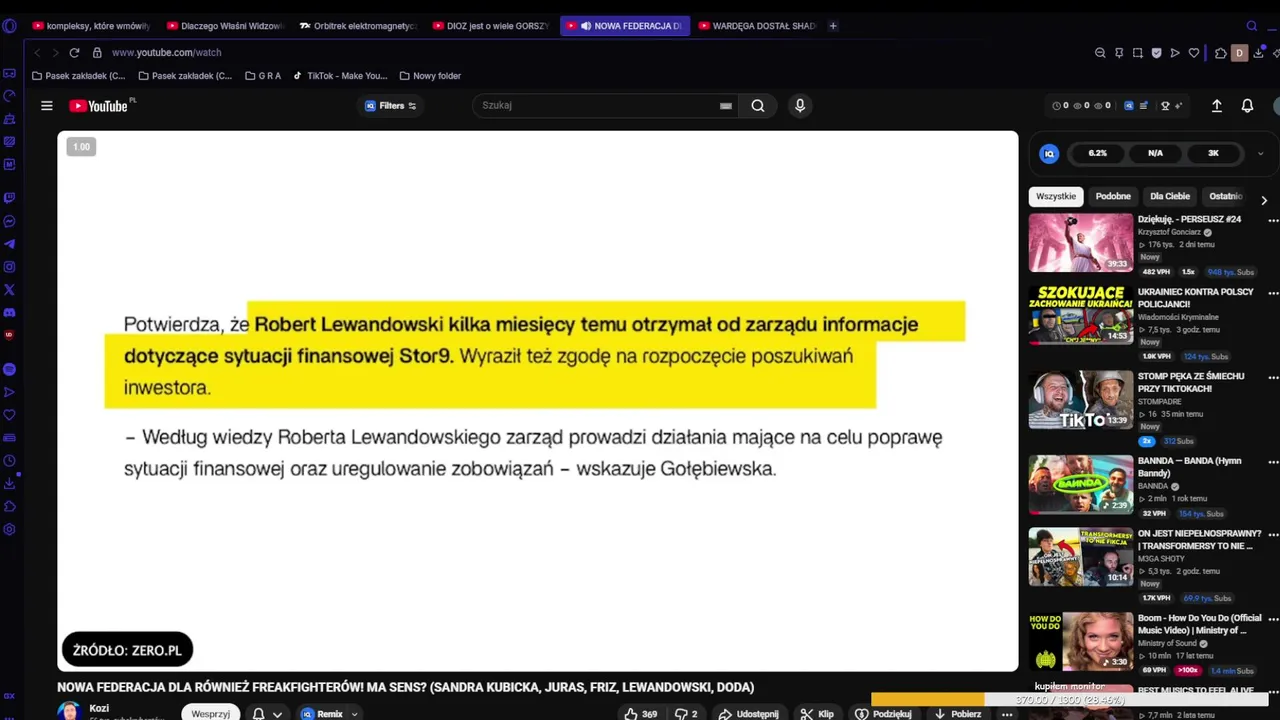Click the Pobierz download button
Image resolution: width=1280 pixels, height=720 pixels.
pyautogui.click(x=957, y=714)
